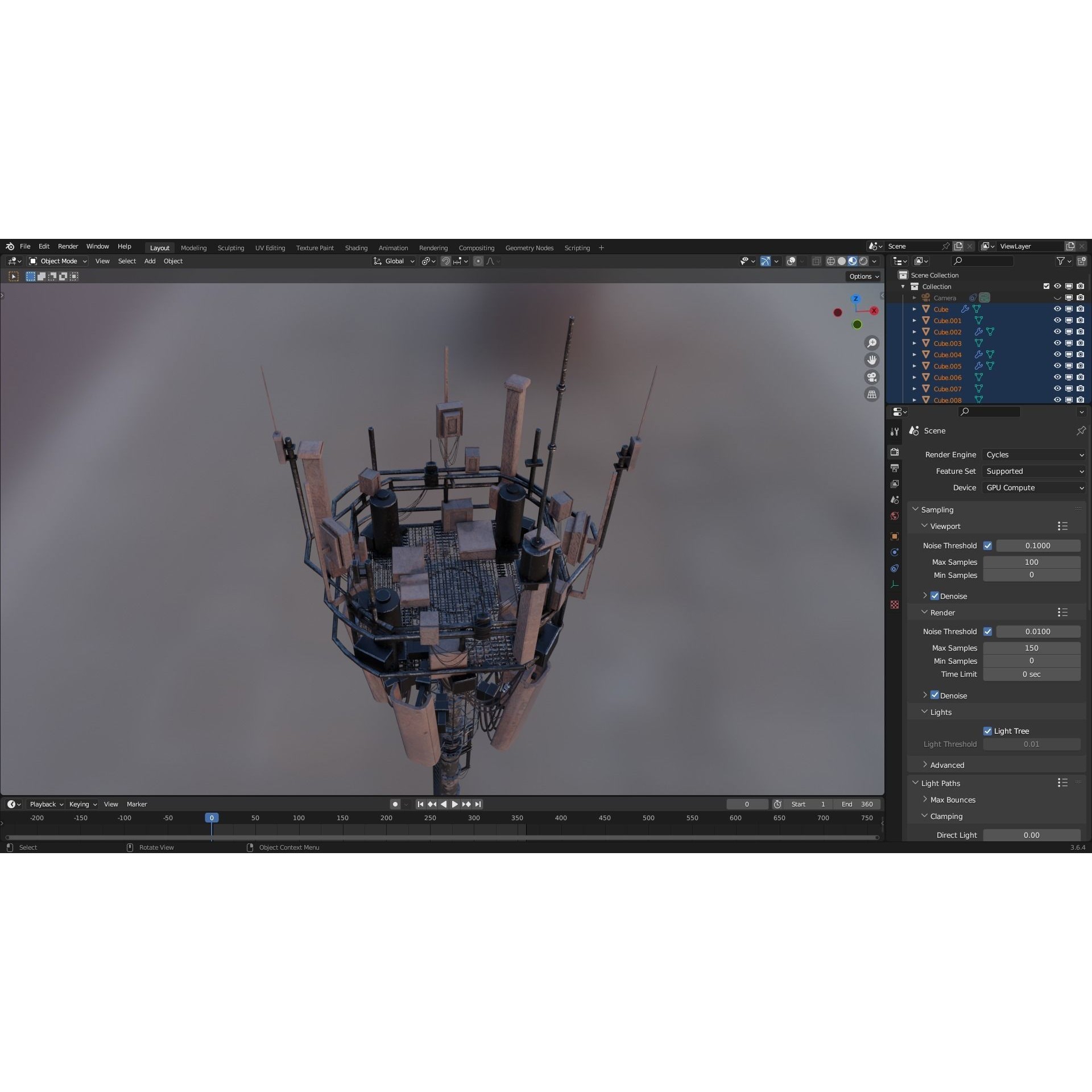Open the Object Properties tab (orange square)
This screenshot has width=1092, height=1092.
point(895,536)
